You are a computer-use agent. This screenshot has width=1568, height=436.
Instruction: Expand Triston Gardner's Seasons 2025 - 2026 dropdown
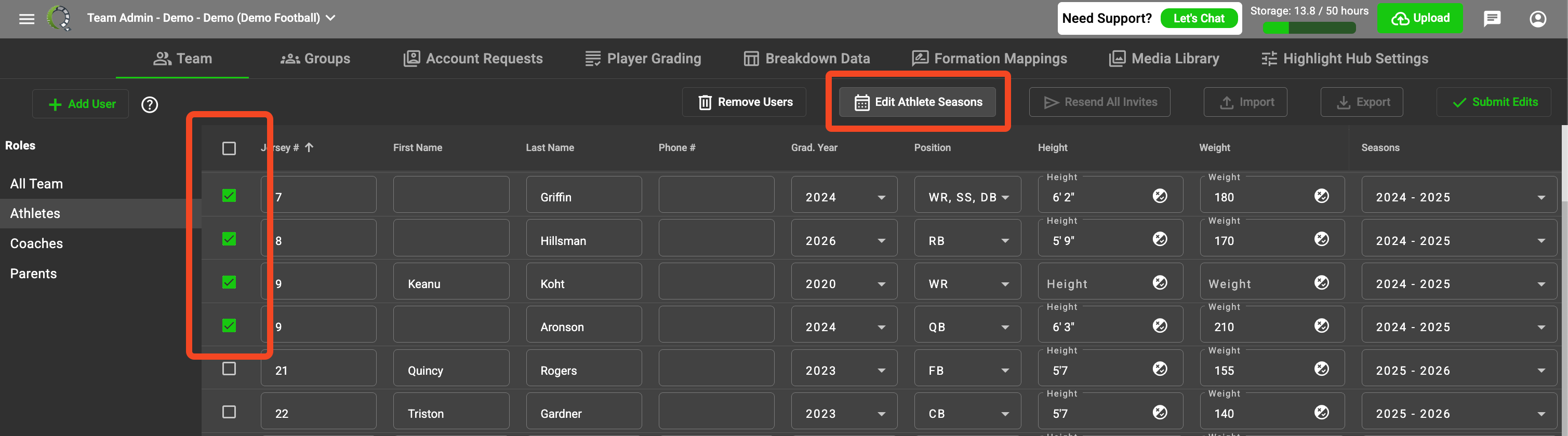(x=1458, y=414)
